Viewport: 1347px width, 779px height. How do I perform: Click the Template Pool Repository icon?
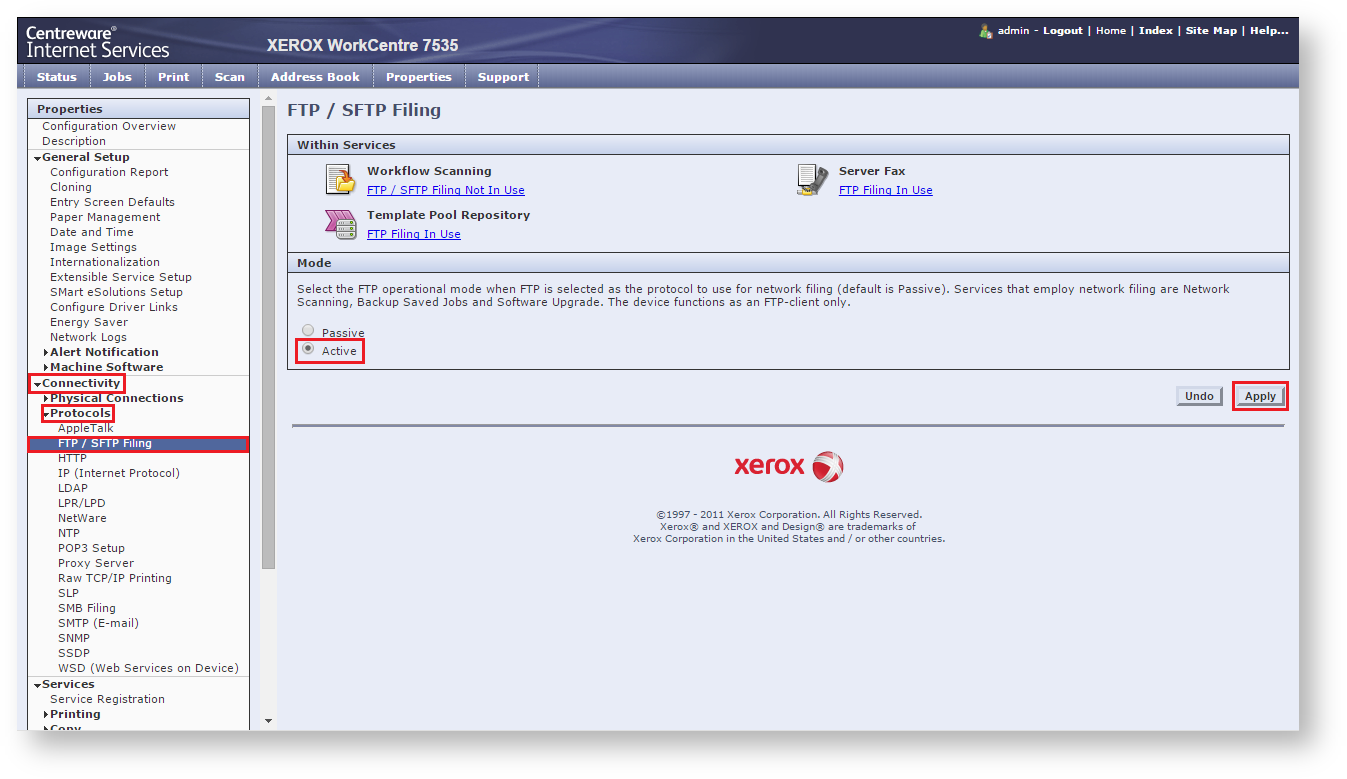(x=341, y=224)
